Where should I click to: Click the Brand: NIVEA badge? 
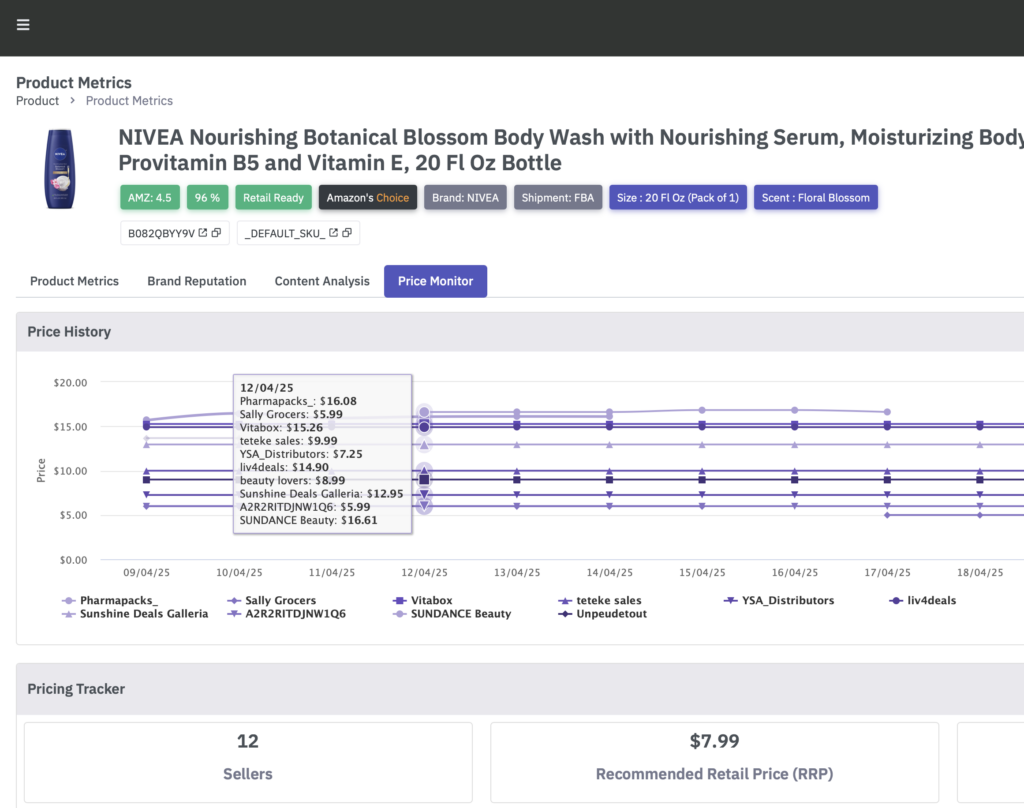[465, 197]
